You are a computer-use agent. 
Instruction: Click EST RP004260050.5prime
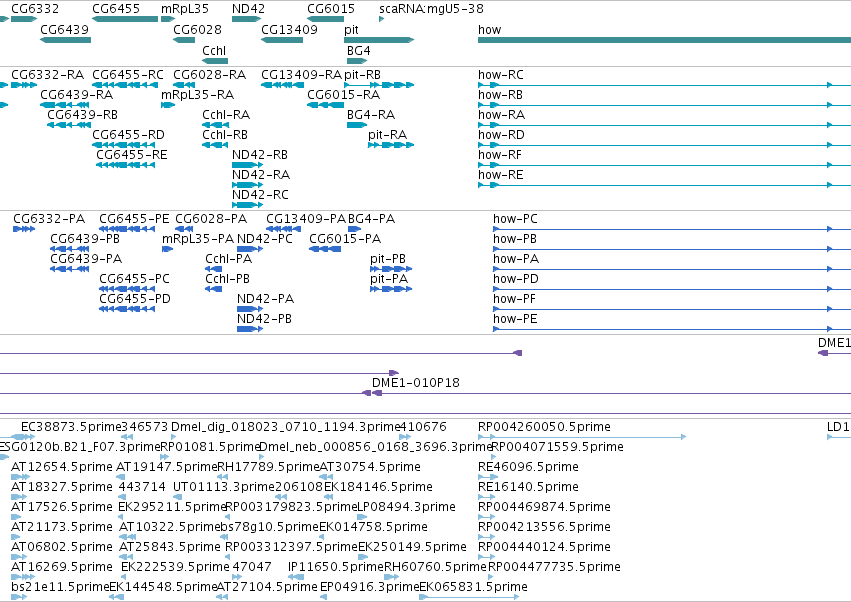[544, 427]
